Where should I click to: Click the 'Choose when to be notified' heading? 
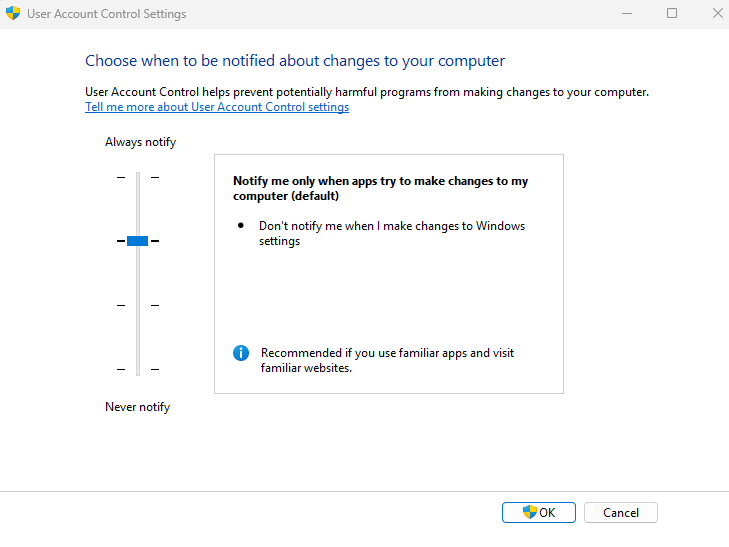(295, 61)
